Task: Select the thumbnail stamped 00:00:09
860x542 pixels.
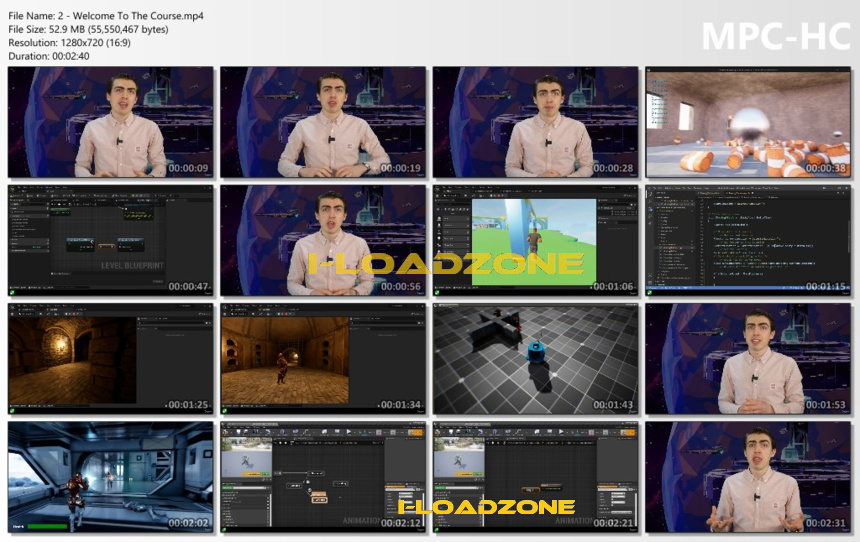Action: coord(111,122)
